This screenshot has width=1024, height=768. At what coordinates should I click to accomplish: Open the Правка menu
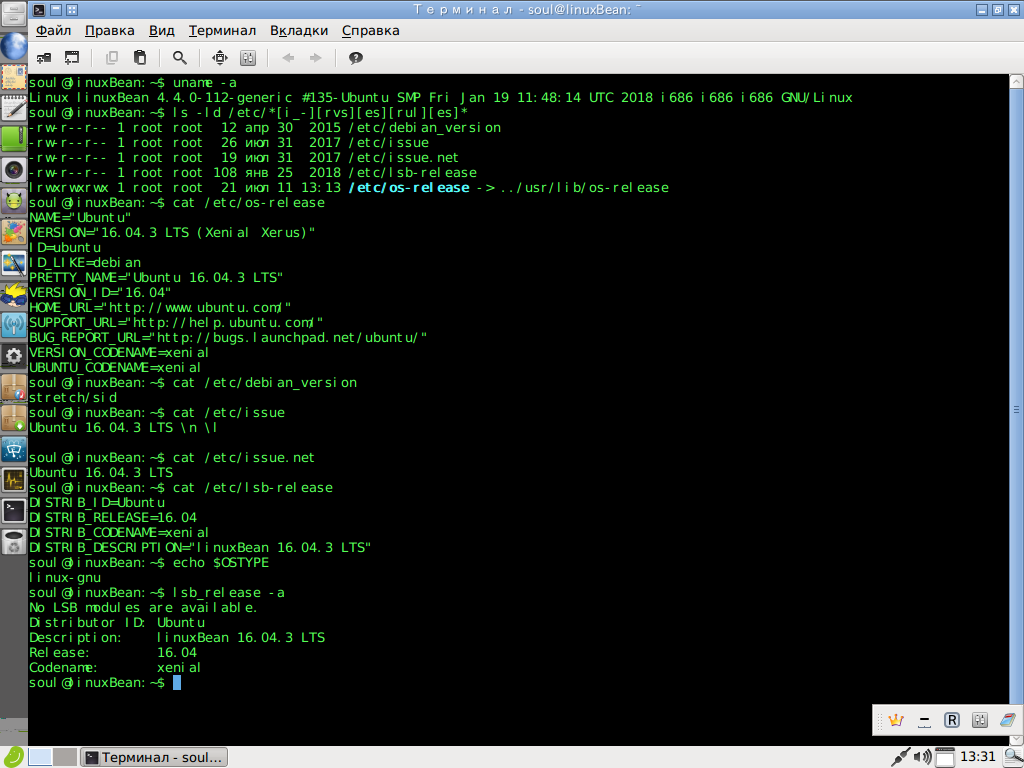tap(110, 31)
